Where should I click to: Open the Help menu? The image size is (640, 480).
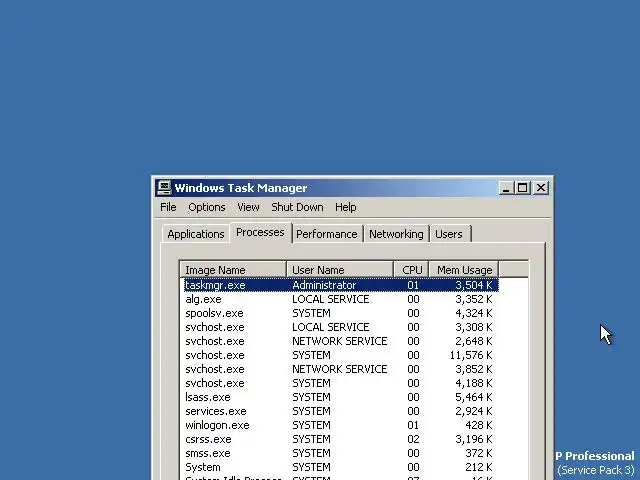(x=346, y=207)
